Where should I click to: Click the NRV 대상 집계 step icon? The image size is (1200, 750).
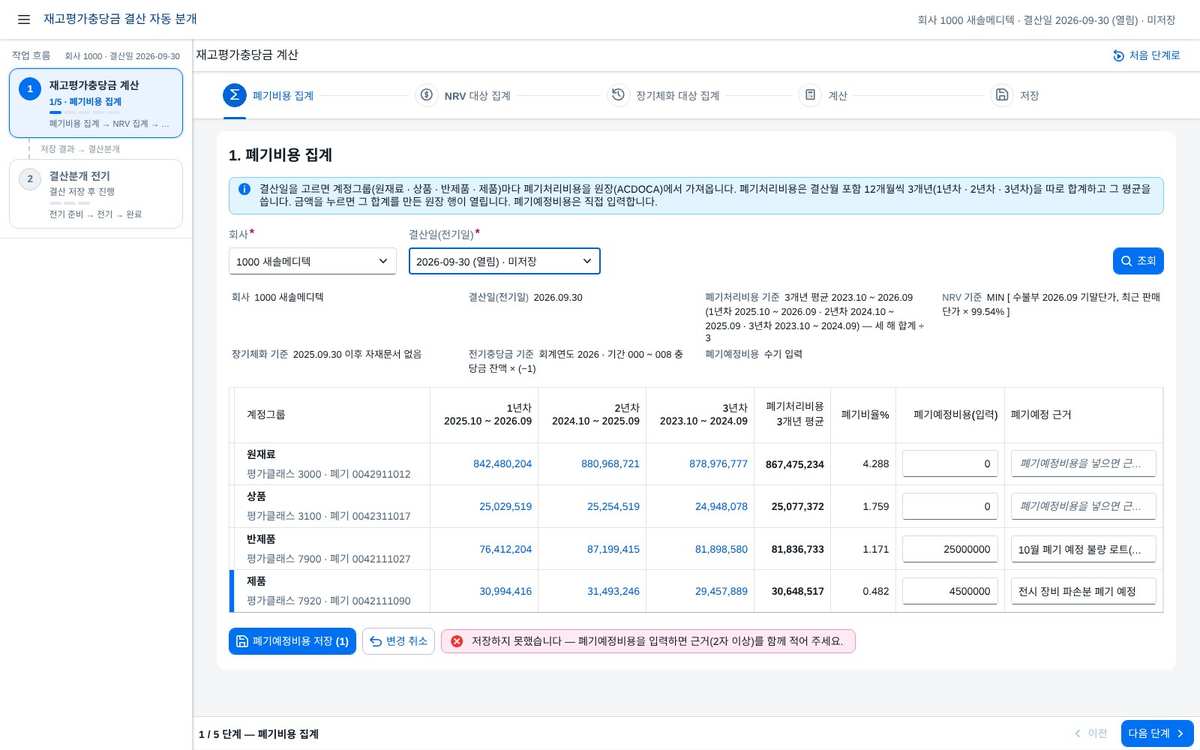pos(426,95)
